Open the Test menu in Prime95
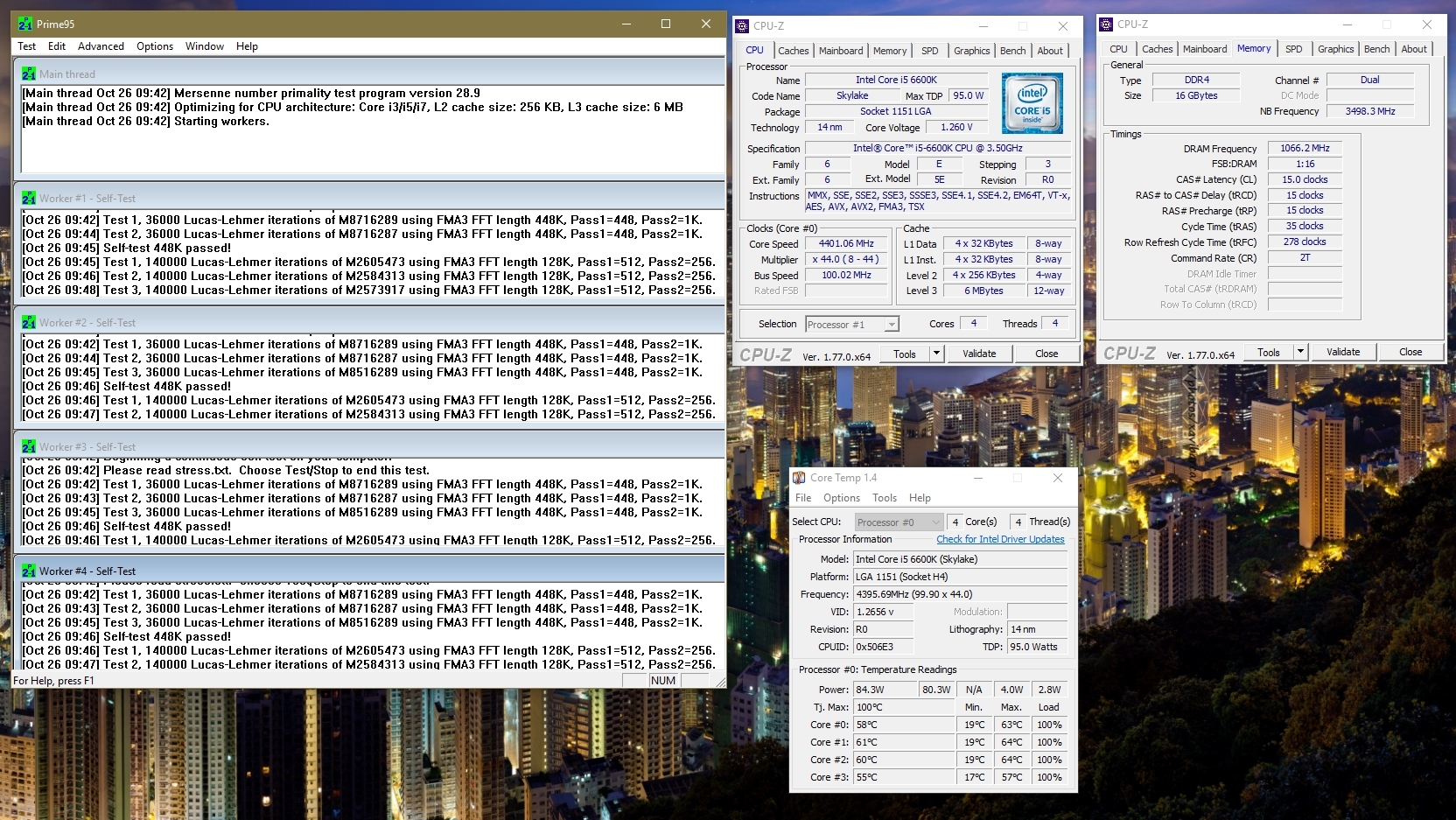 27,46
